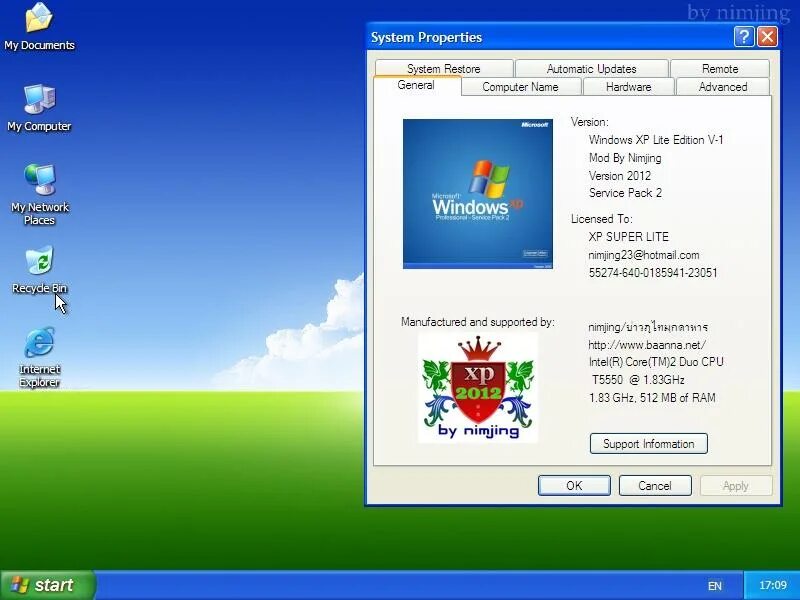Click the XP 2012 by nimjing crest logo
The image size is (800, 600).
[478, 388]
